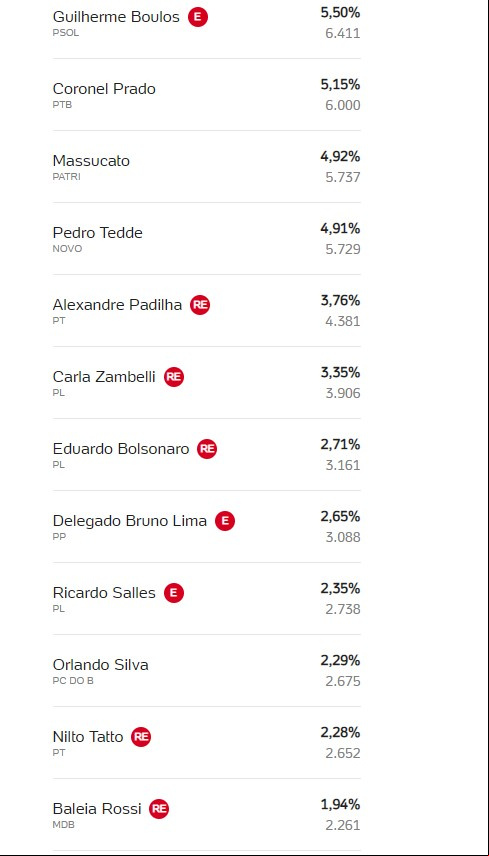Click on Pedro Tedde's name
This screenshot has width=489, height=856.
tap(98, 233)
